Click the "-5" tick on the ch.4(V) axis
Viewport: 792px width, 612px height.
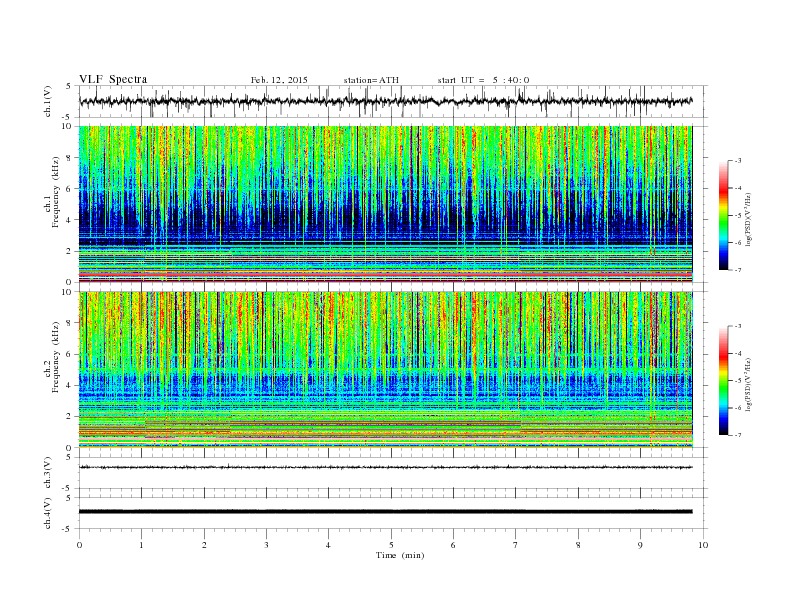(x=68, y=529)
